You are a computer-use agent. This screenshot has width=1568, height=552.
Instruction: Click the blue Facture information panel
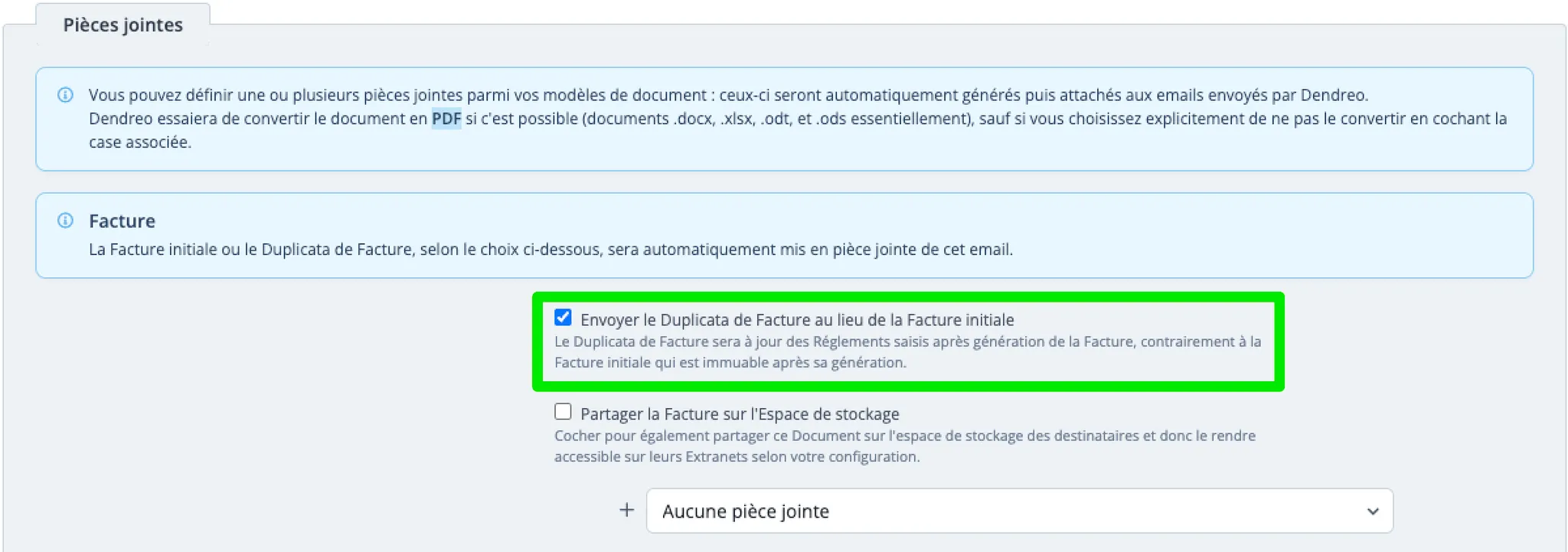(x=784, y=235)
